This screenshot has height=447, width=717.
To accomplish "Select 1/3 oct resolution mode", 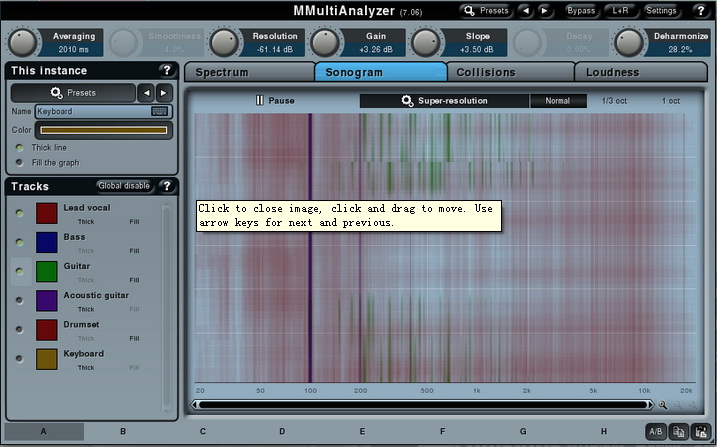I will (x=614, y=101).
